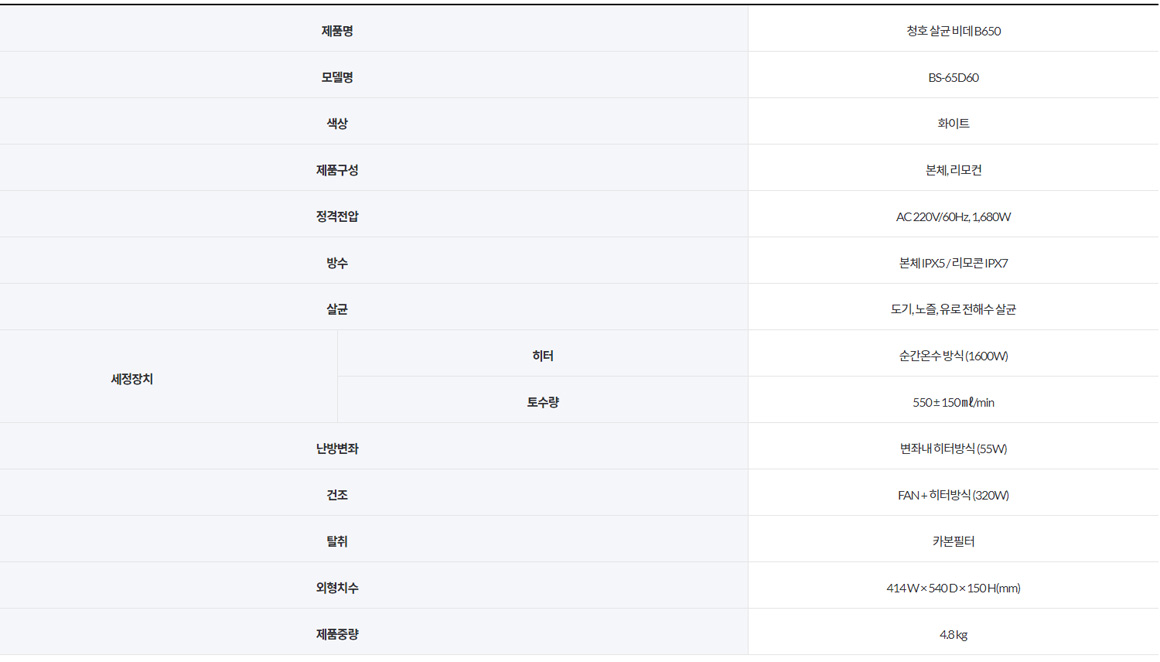Screen dimensions: 1160x662
Task: Select the 카본필터 deodorizer value
Action: coord(953,541)
